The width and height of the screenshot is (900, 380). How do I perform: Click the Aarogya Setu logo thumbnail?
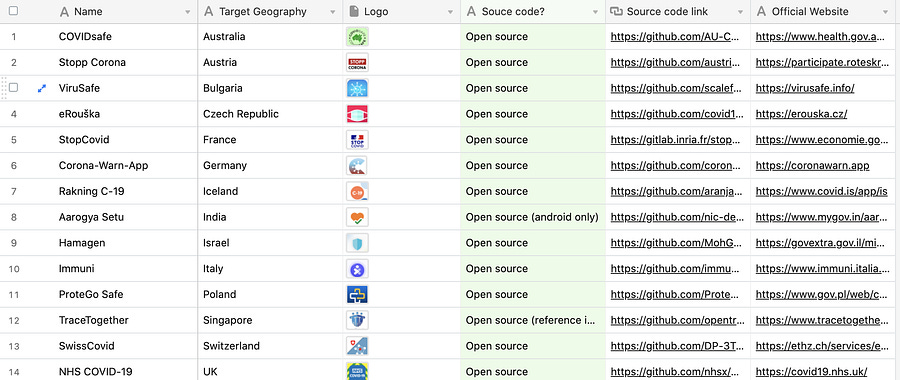click(357, 218)
